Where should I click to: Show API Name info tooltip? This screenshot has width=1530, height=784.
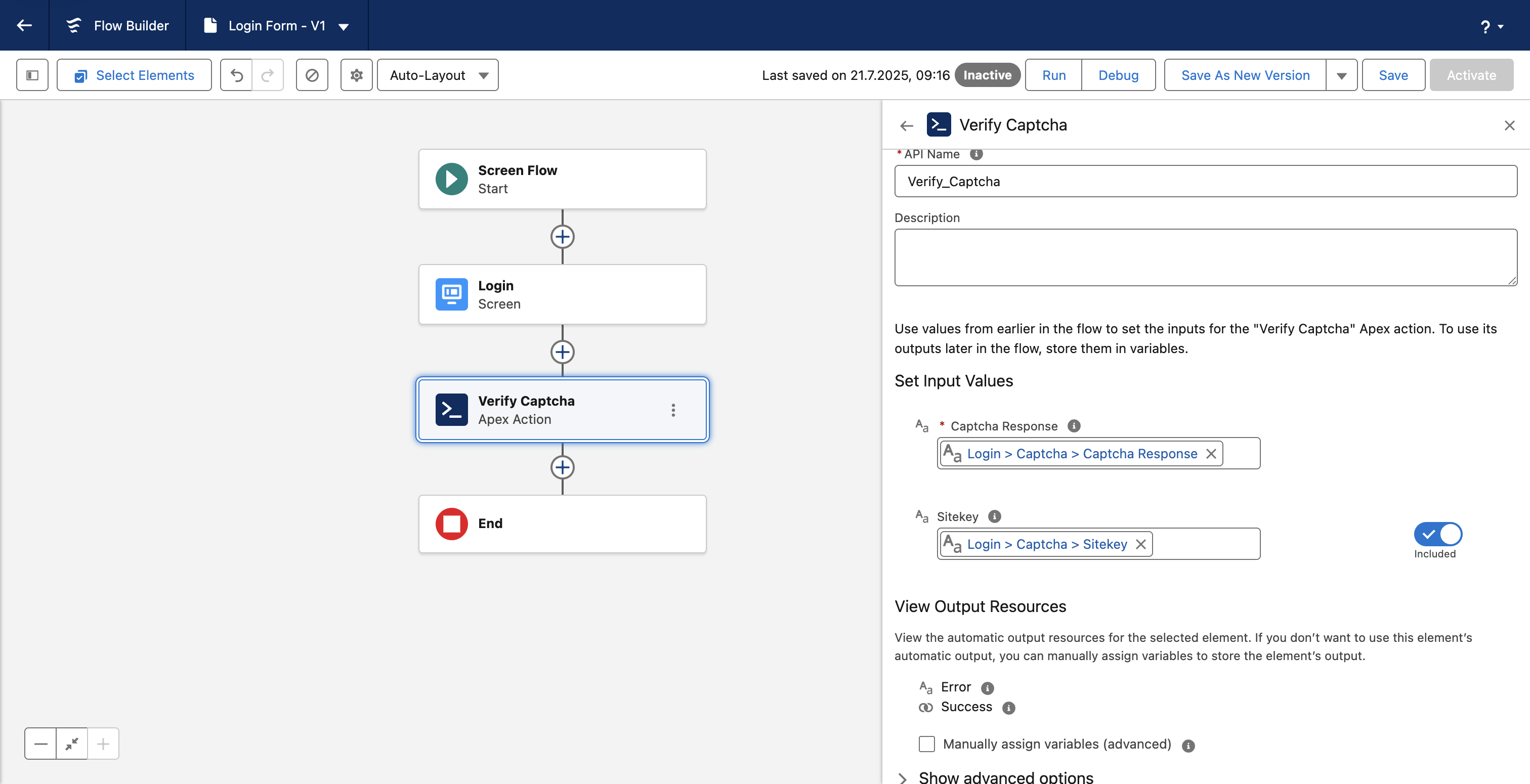tap(976, 154)
